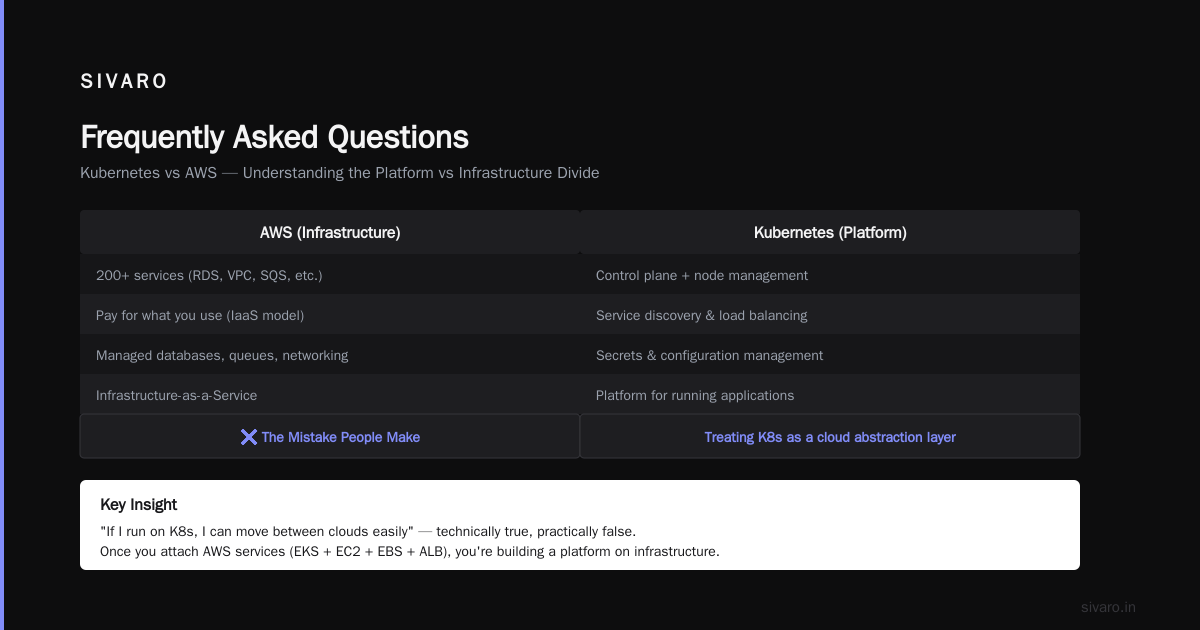The image size is (1200, 630).
Task: Click Treating K8s as a cloud abstraction layer
Action: [830, 437]
